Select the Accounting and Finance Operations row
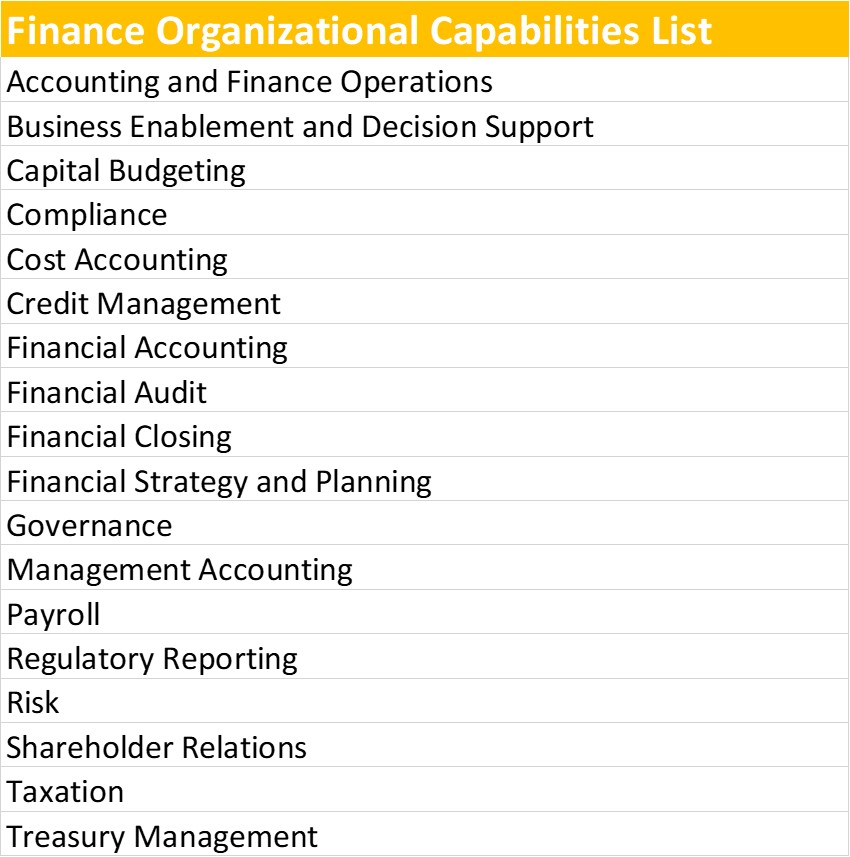This screenshot has width=850, height=857. [x=250, y=81]
